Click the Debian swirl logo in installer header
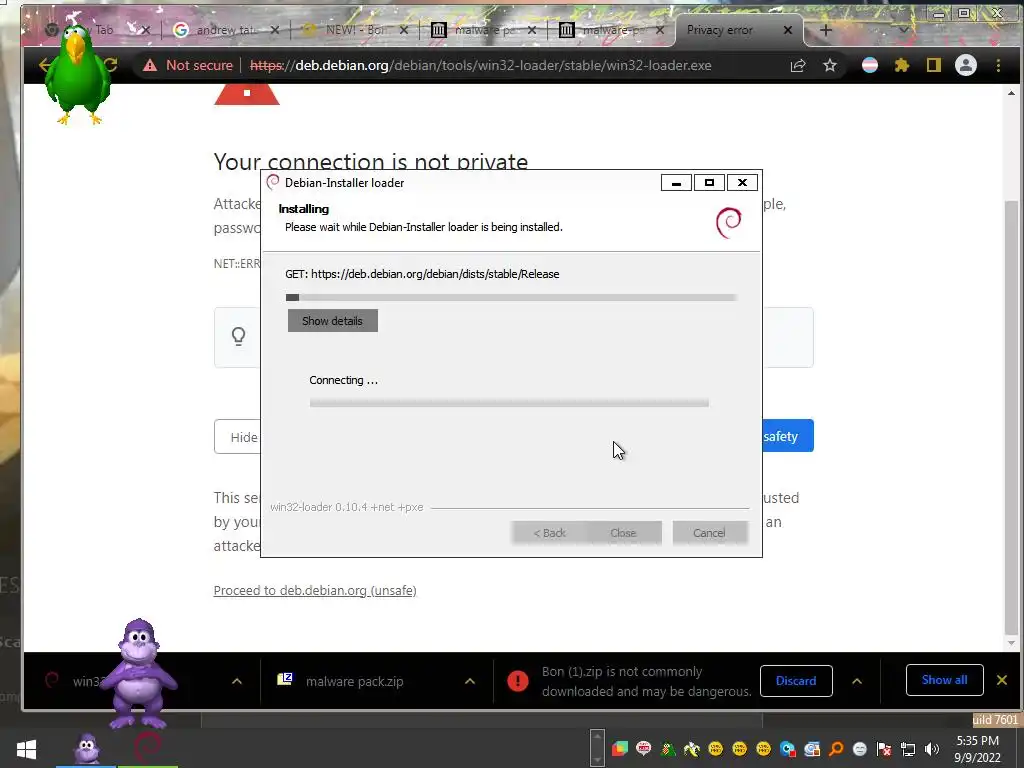The width and height of the screenshot is (1024, 768). pyautogui.click(x=729, y=223)
